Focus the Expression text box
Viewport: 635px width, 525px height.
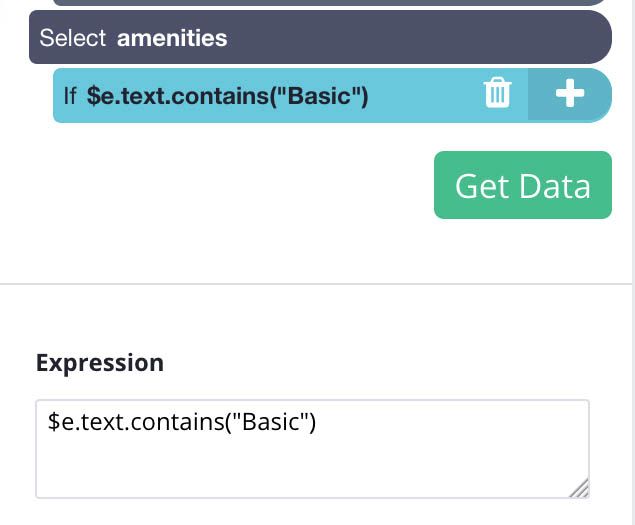[312, 449]
